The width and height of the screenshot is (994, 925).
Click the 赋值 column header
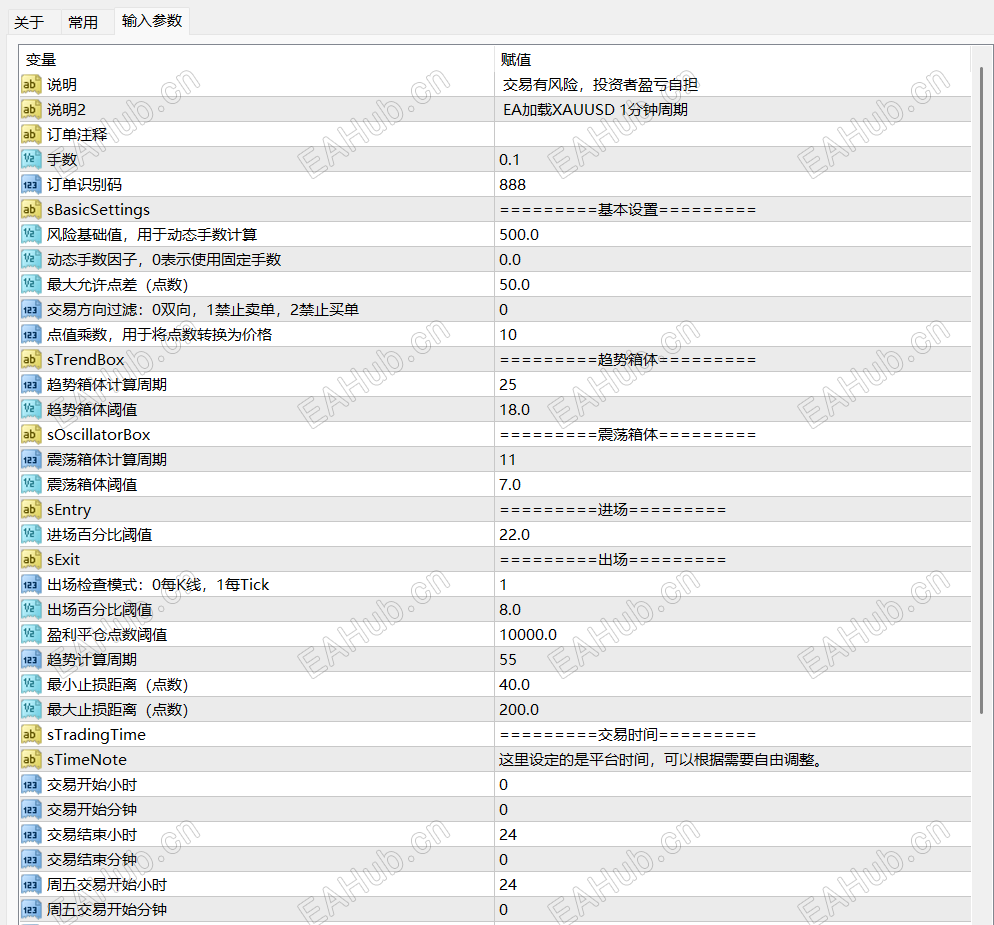[x=733, y=60]
